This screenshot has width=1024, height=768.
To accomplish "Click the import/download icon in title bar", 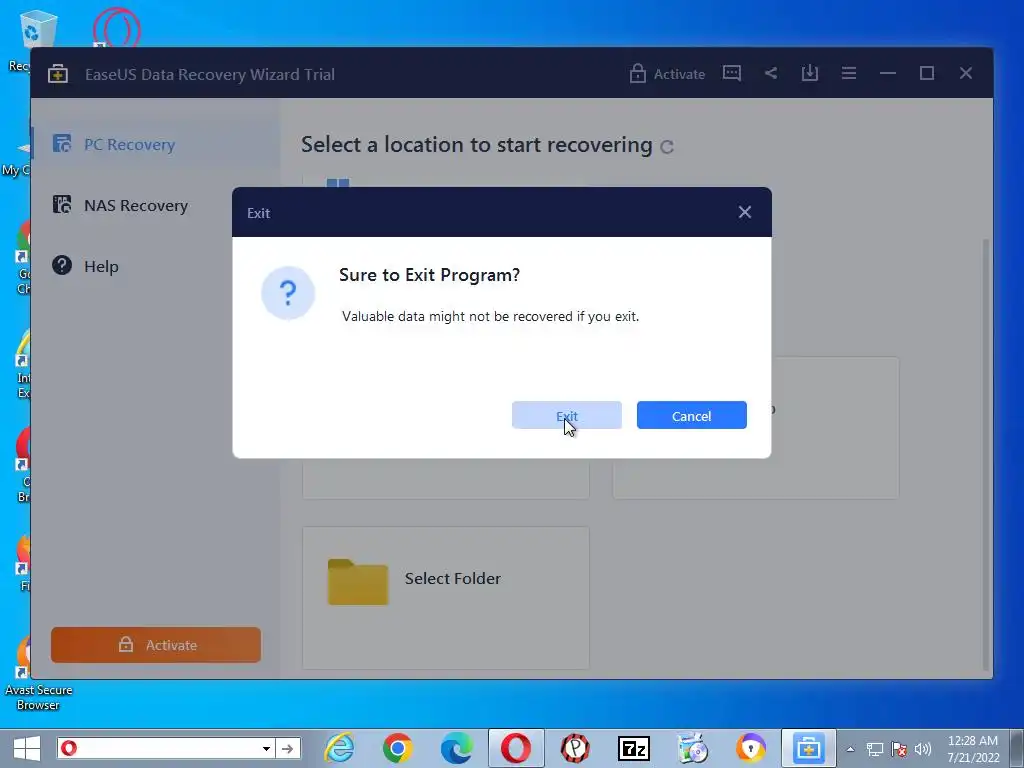I will click(810, 73).
